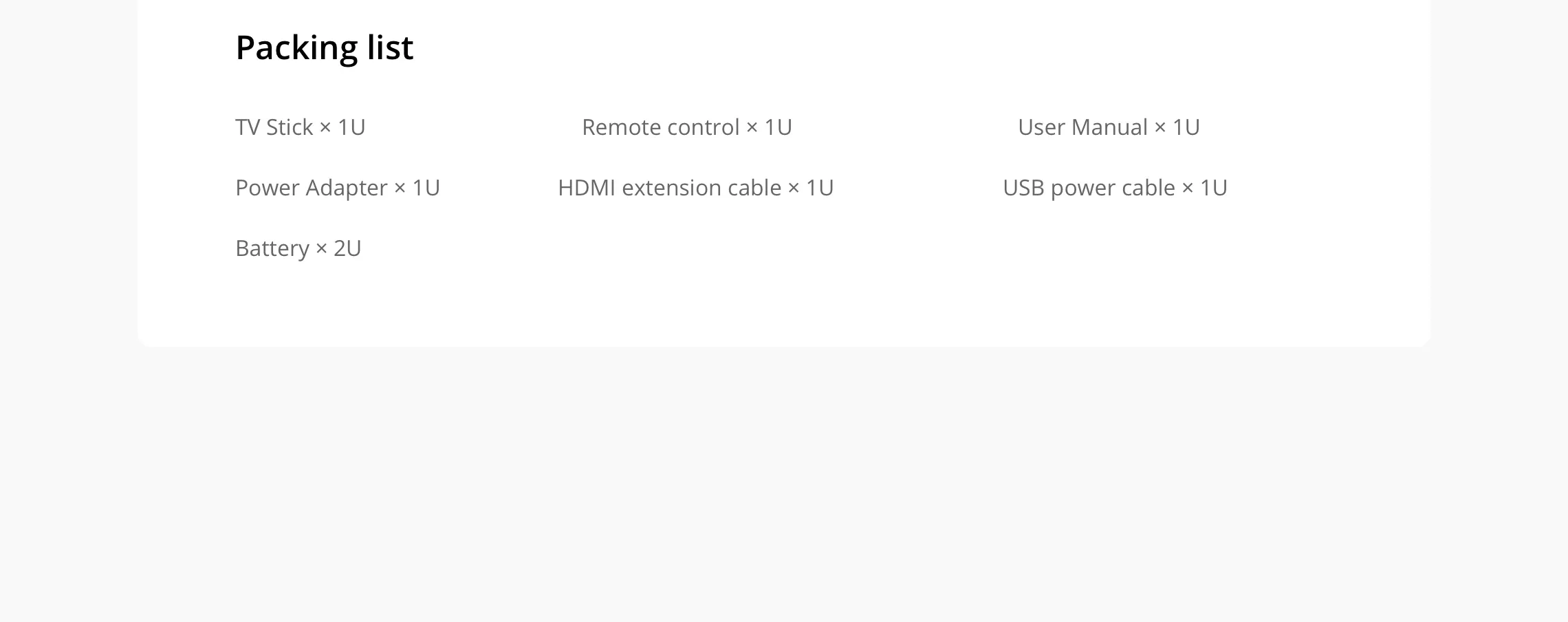
Task: Select HDMI extension cable × 1U entry
Action: pyautogui.click(x=696, y=188)
